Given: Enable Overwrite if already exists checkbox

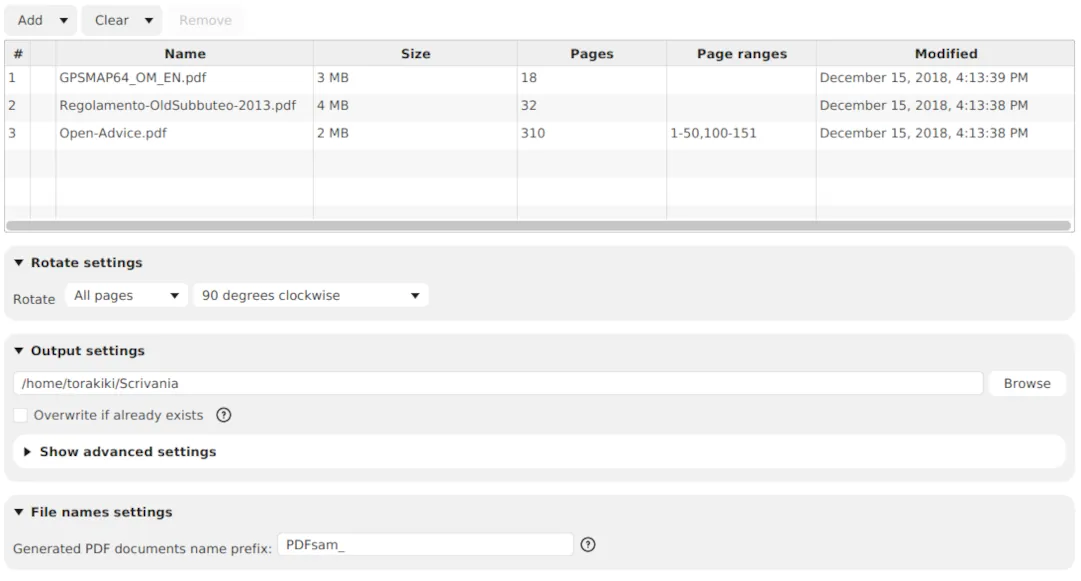Looking at the screenshot, I should [21, 415].
